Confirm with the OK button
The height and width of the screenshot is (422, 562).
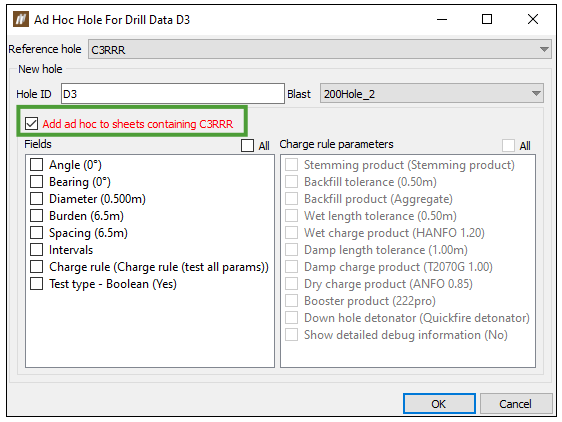click(x=439, y=404)
